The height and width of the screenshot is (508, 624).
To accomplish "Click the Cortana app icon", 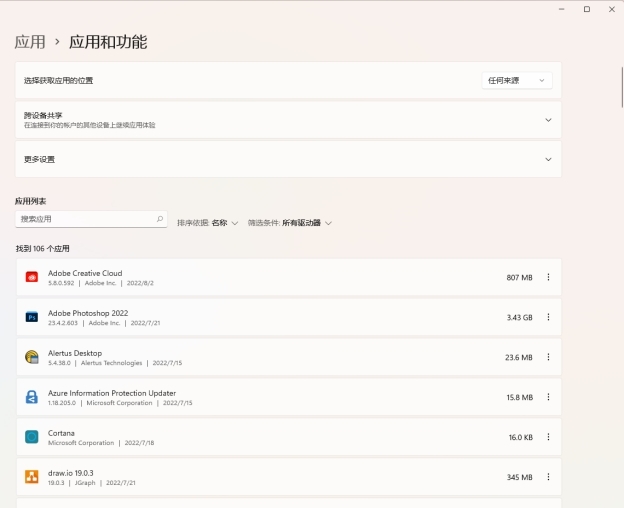I will (32, 437).
